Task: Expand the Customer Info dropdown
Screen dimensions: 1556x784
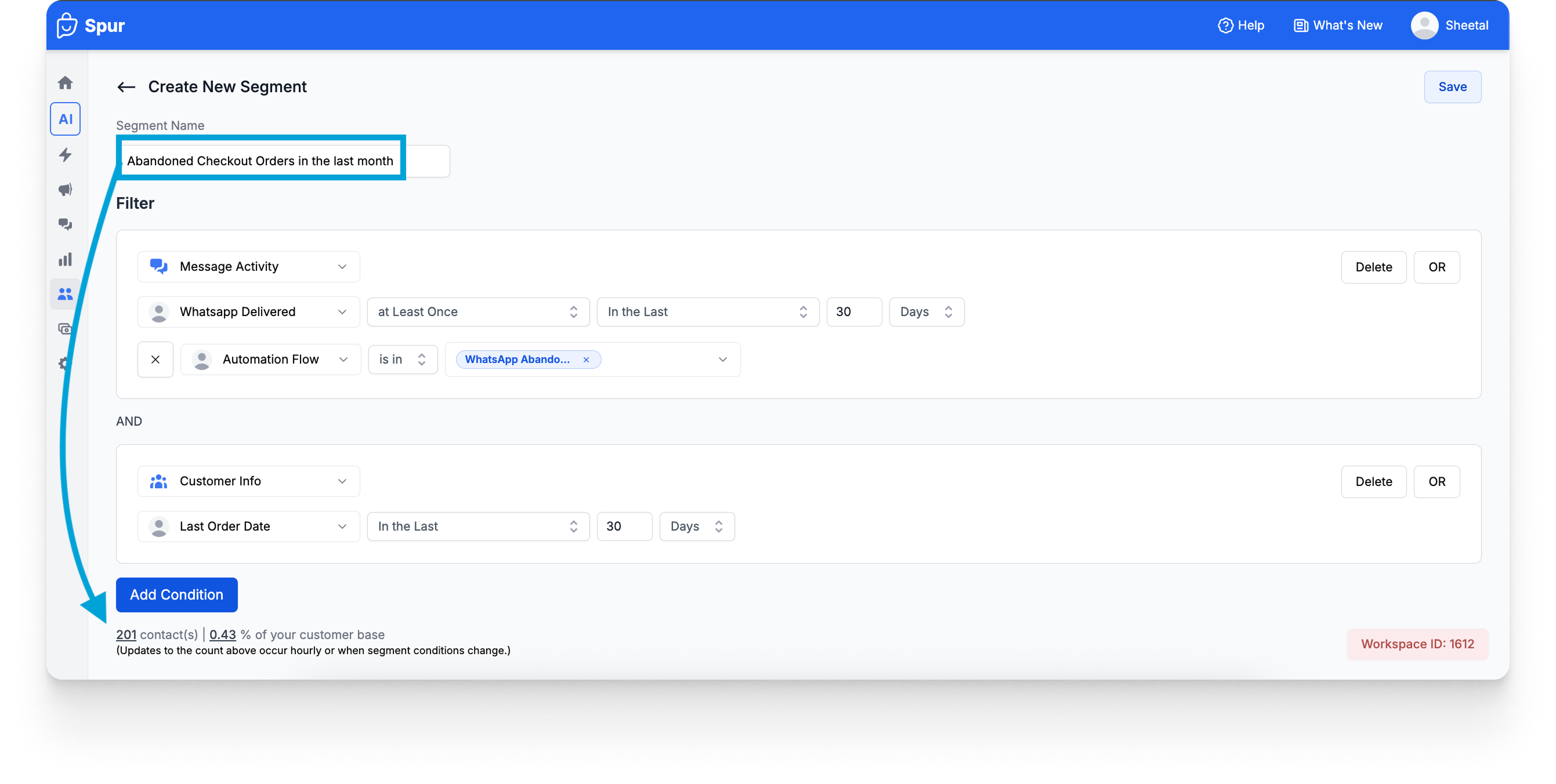Action: tap(248, 481)
